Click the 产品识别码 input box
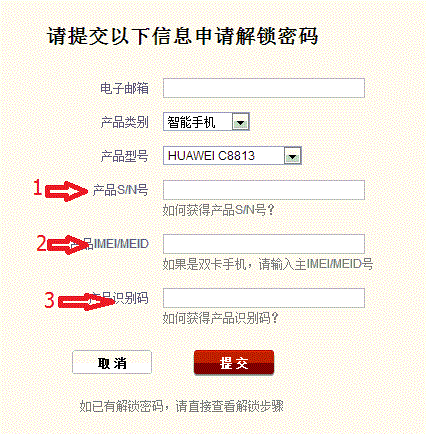 coord(264,298)
